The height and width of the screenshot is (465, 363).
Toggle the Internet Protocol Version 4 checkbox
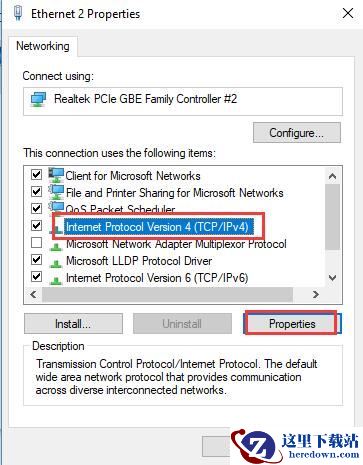coord(36,225)
